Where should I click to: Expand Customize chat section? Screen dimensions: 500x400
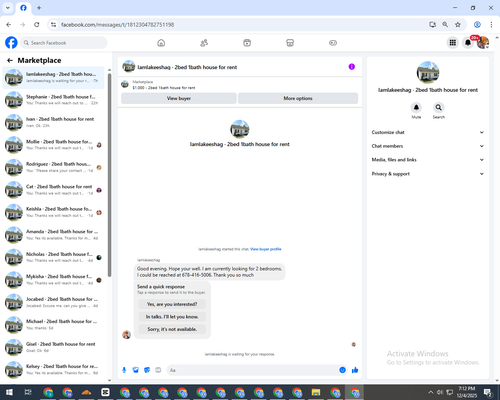[x=428, y=132]
